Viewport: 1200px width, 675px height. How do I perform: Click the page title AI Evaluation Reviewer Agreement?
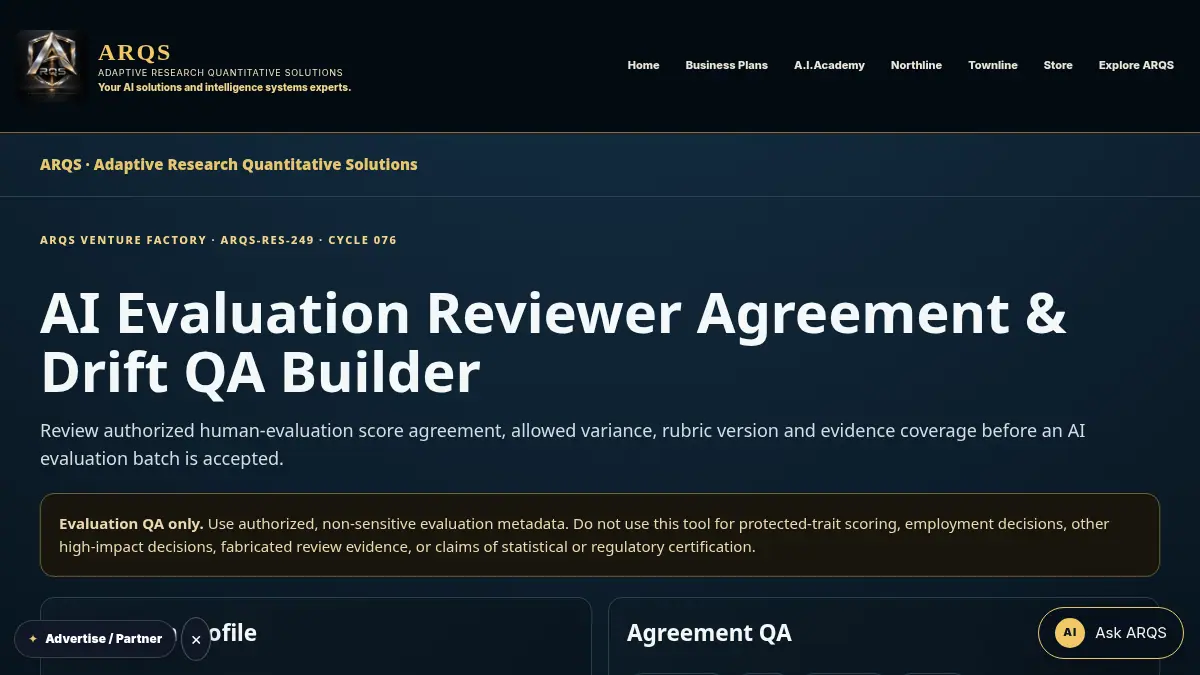coord(553,342)
